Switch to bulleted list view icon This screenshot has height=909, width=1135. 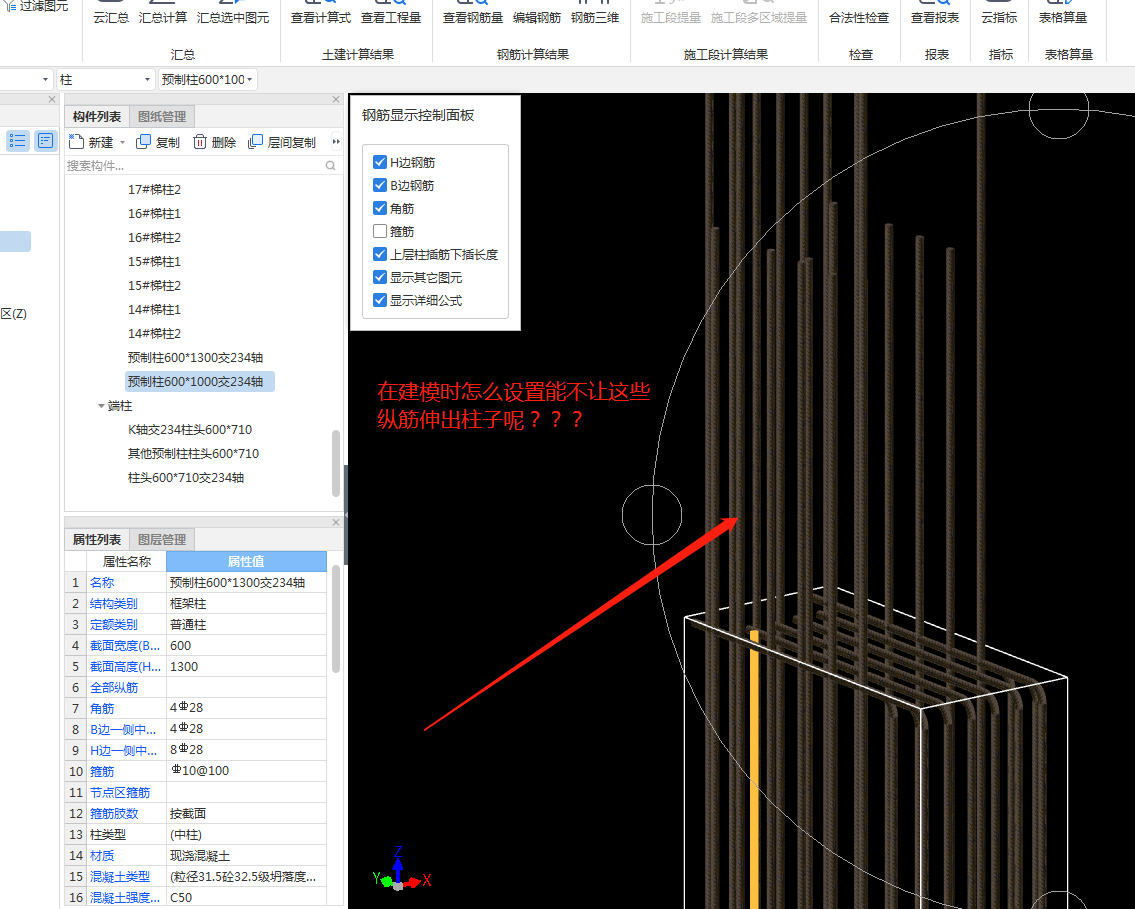coord(17,140)
